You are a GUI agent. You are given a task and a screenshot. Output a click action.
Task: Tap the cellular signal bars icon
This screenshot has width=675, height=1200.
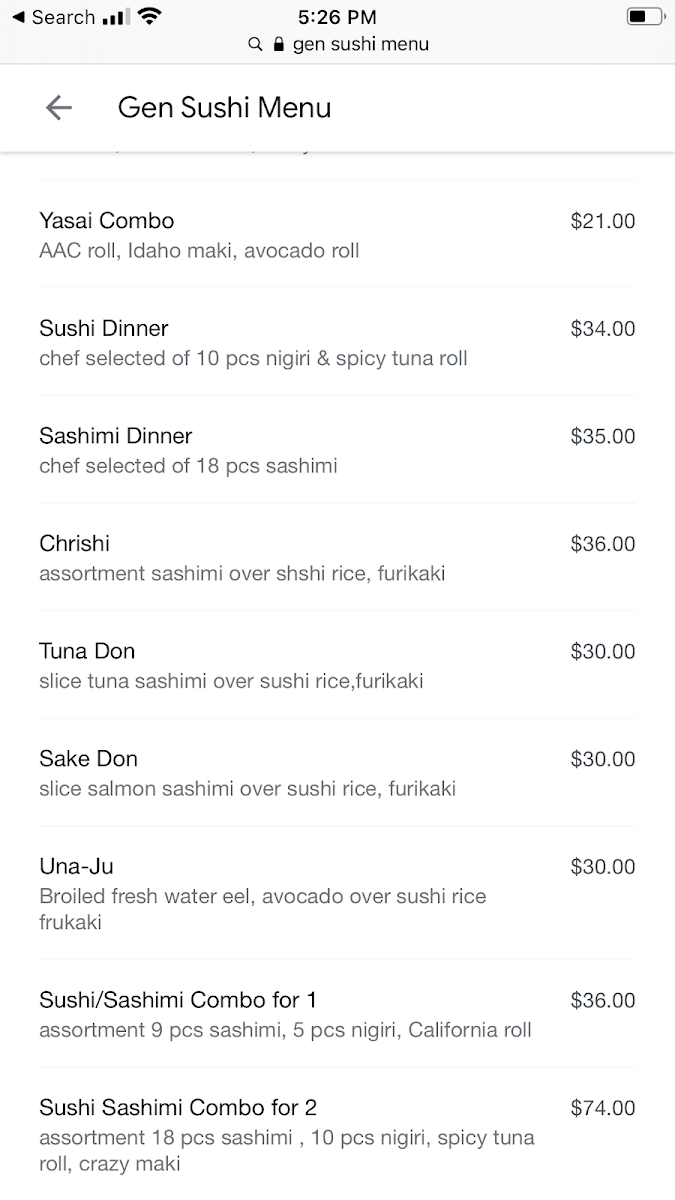[116, 17]
